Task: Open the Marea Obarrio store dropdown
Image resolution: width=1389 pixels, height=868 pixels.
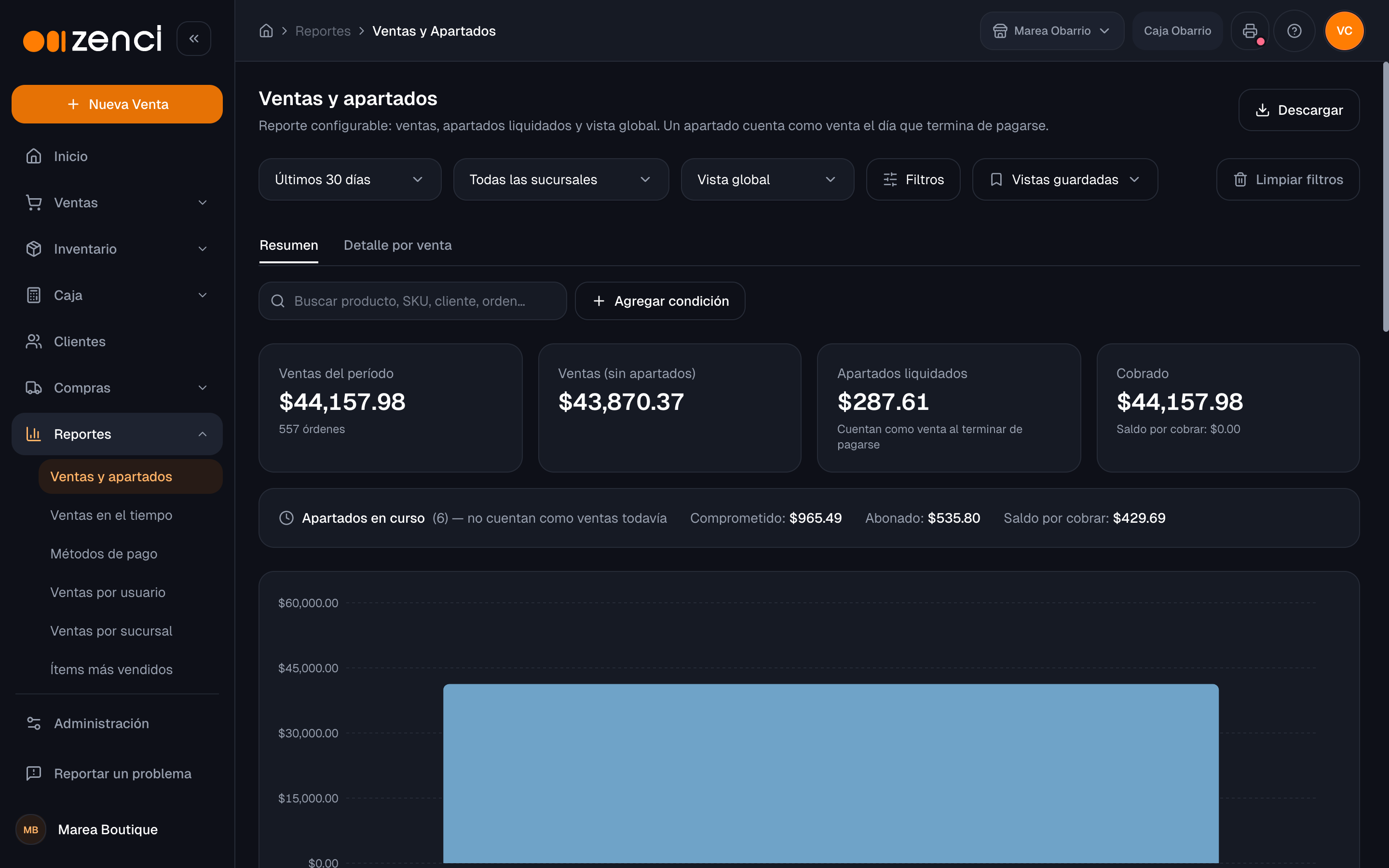Action: [x=1051, y=31]
